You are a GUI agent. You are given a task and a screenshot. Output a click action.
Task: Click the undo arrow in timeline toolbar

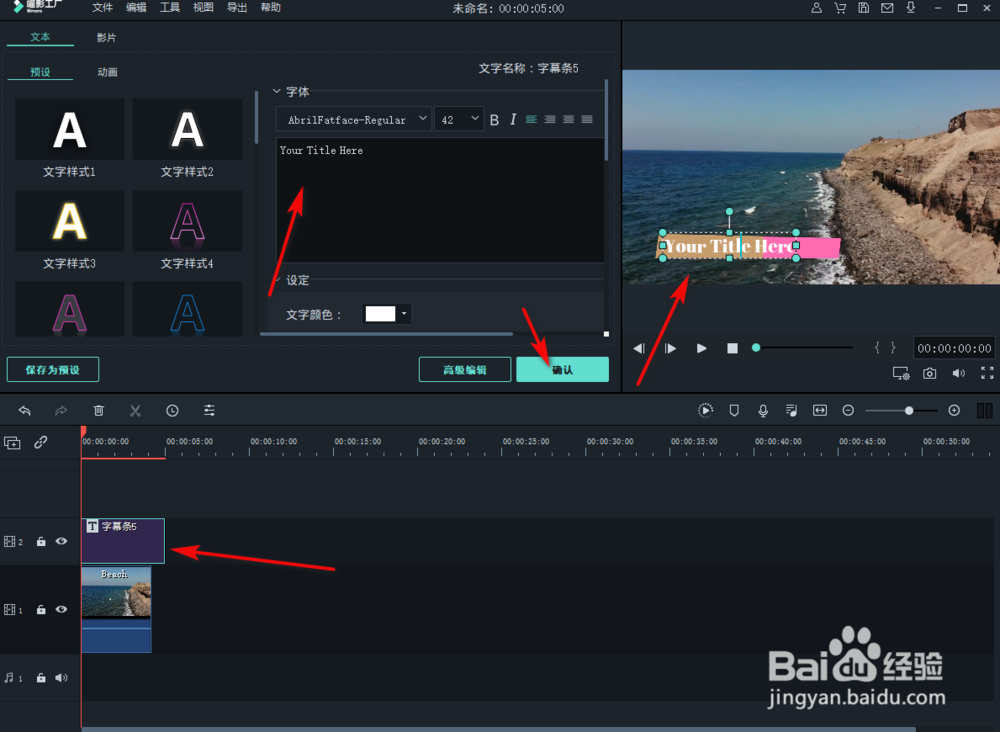coord(25,411)
